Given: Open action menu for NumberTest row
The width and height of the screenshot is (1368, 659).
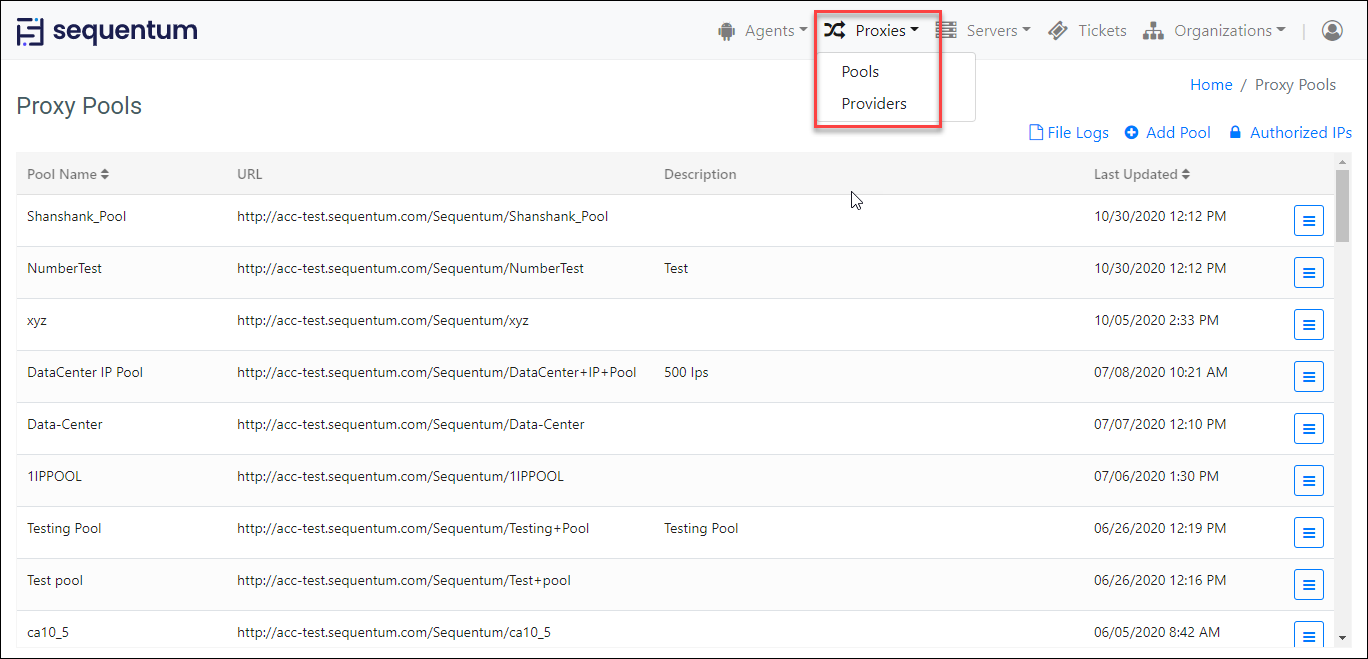Looking at the screenshot, I should point(1309,272).
